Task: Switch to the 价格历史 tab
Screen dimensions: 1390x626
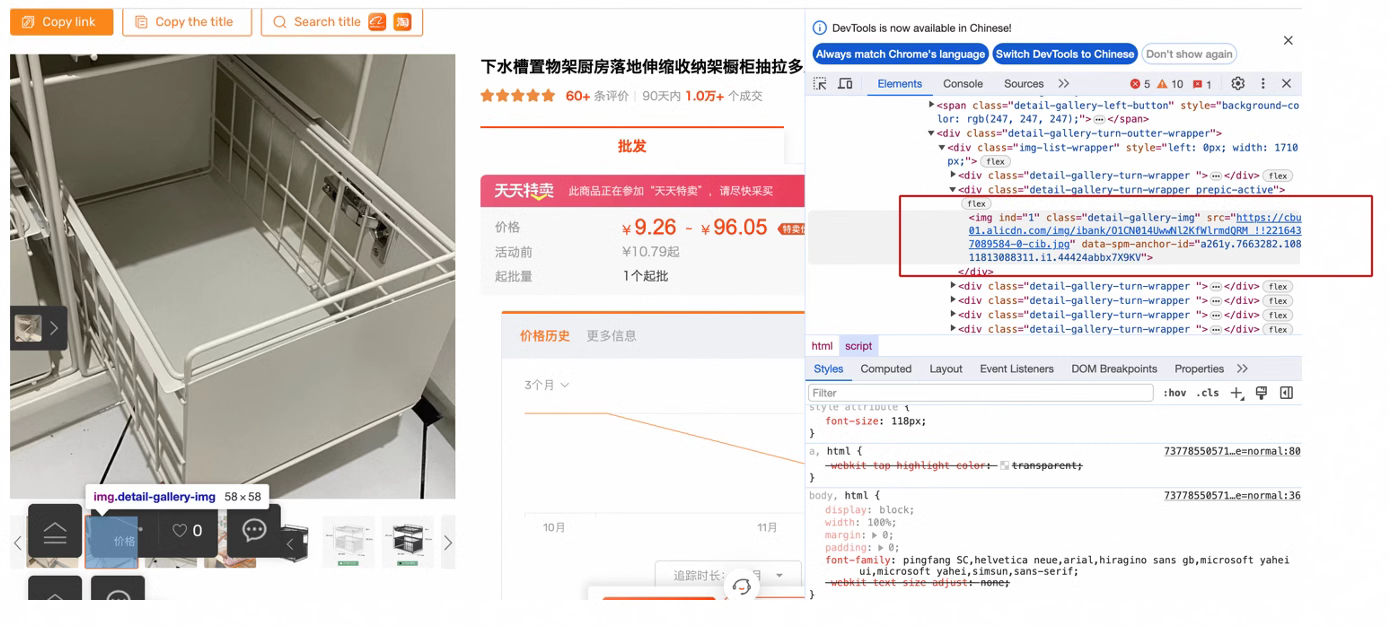Action: 545,336
